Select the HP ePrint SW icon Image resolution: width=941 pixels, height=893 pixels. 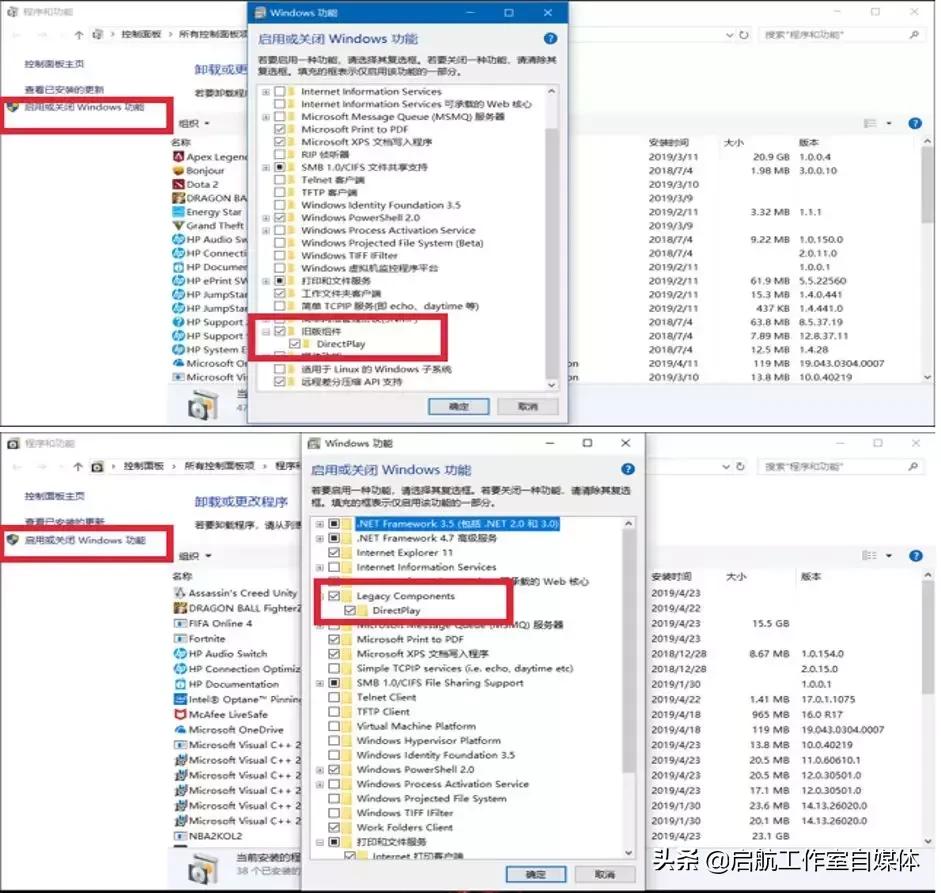(x=178, y=280)
